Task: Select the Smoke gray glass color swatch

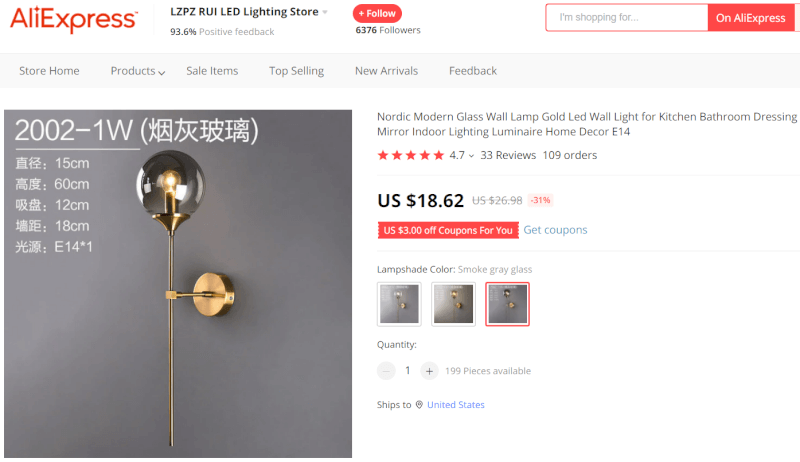Action: coord(507,304)
